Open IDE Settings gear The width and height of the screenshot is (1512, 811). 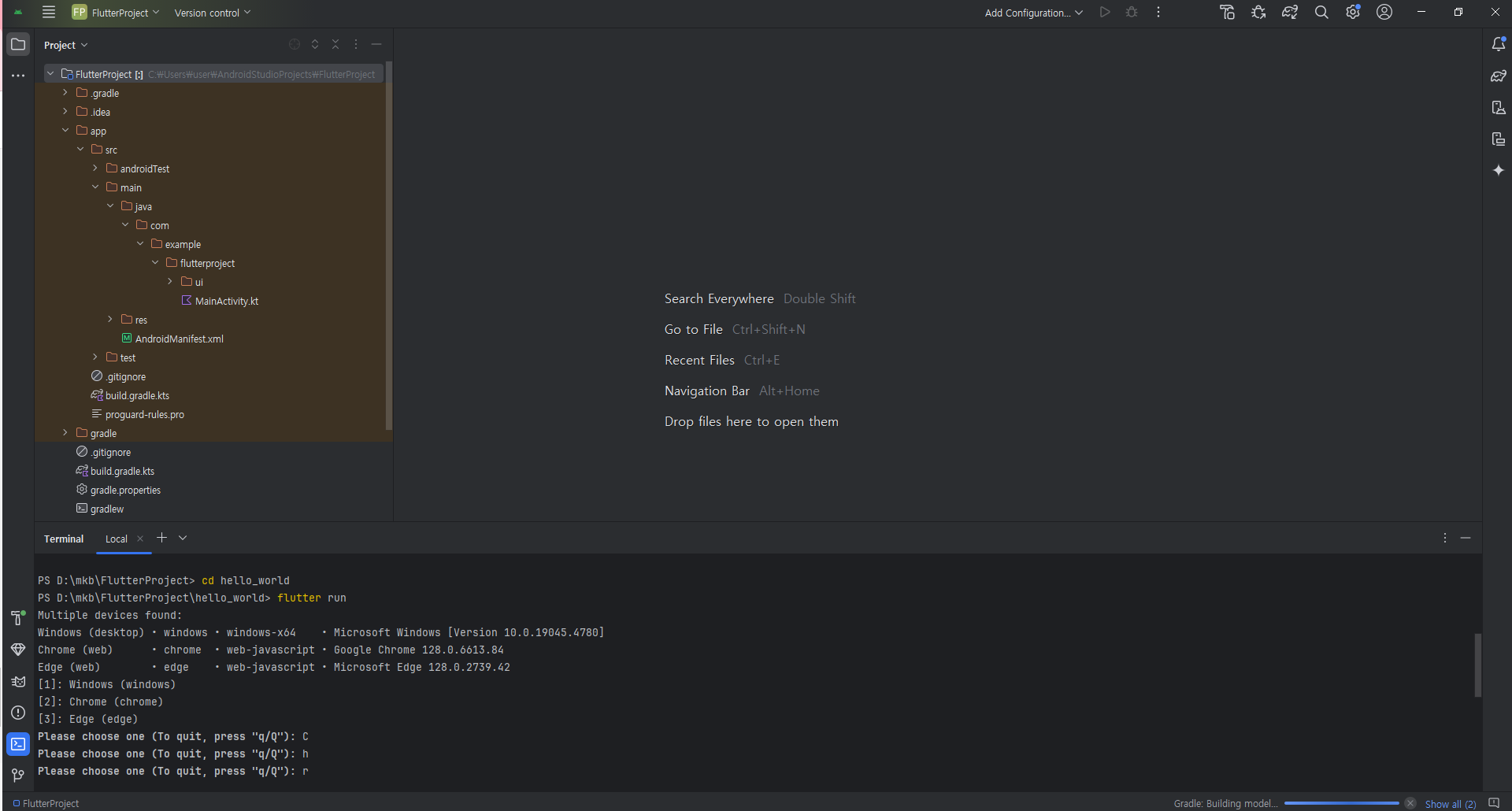point(1353,13)
